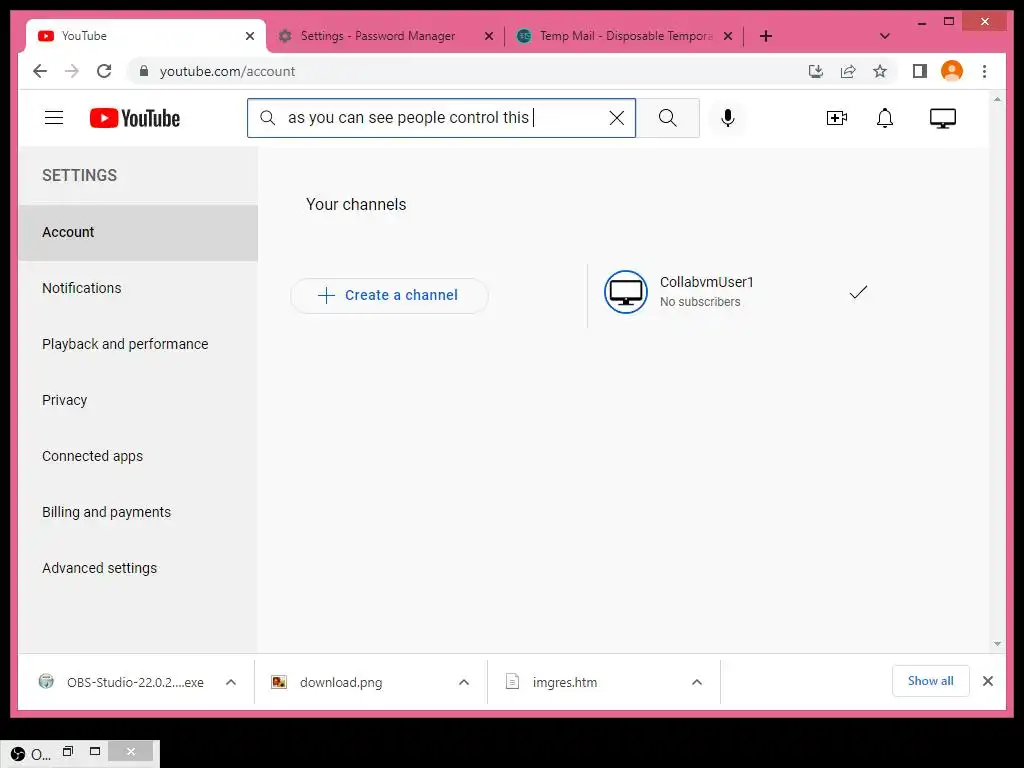Viewport: 1024px width, 768px height.
Task: Click the OBS icon in the bottom window
Action: [18, 754]
